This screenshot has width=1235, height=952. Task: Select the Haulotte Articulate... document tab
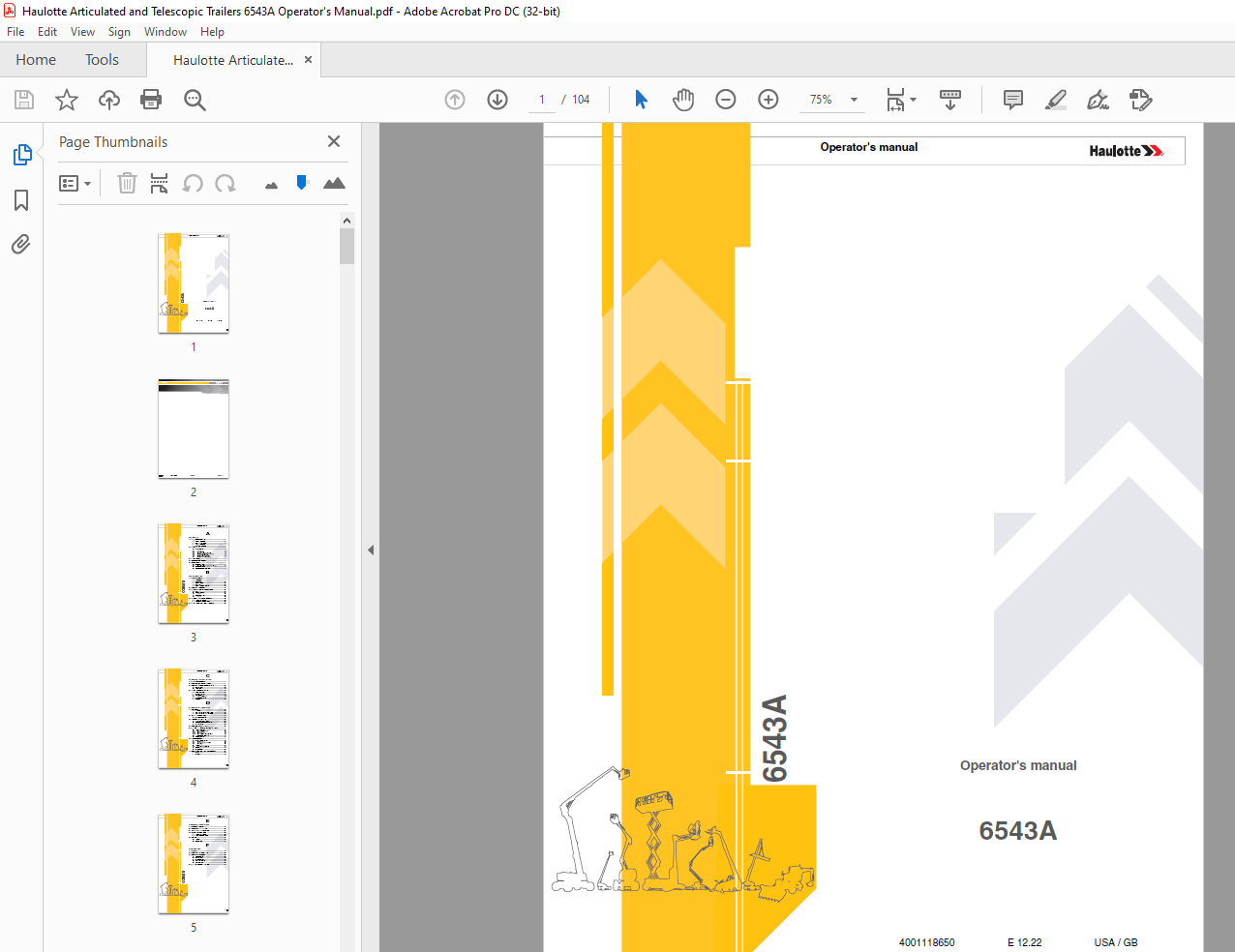click(233, 60)
